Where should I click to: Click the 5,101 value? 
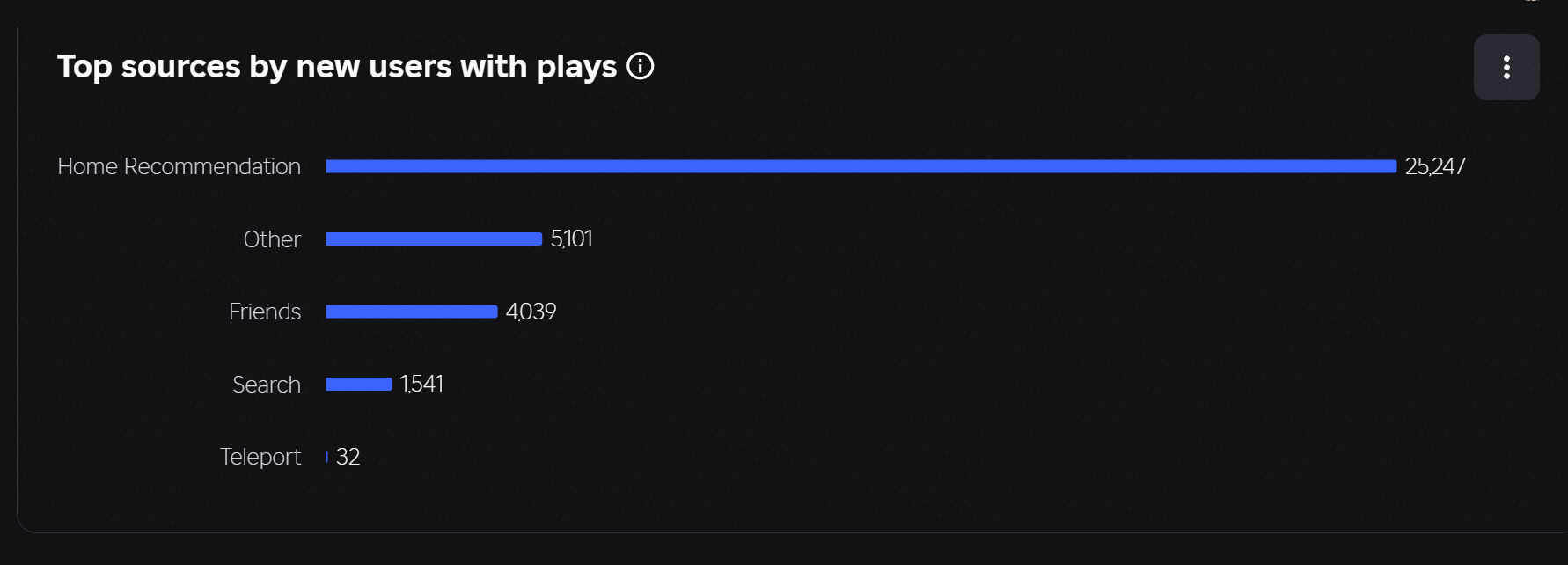572,239
